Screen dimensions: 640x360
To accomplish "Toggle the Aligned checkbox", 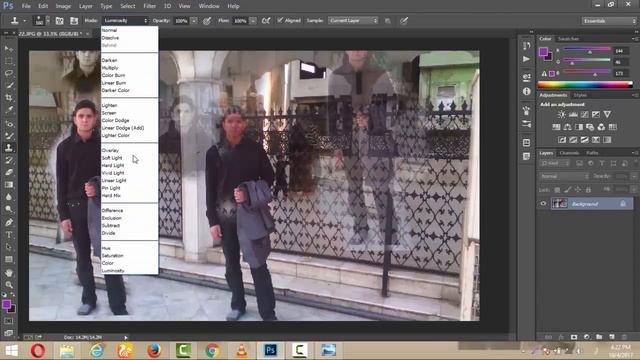I will [280, 20].
